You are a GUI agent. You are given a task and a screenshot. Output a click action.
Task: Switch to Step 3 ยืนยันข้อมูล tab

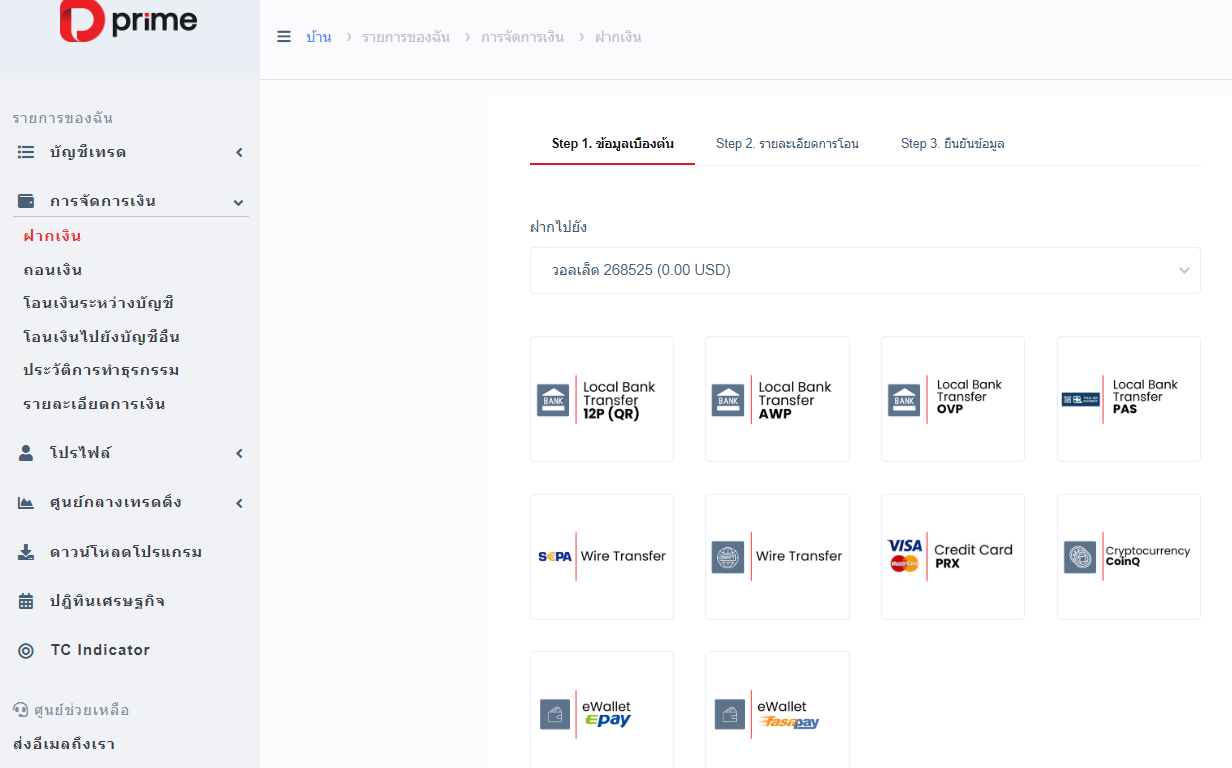(x=952, y=144)
